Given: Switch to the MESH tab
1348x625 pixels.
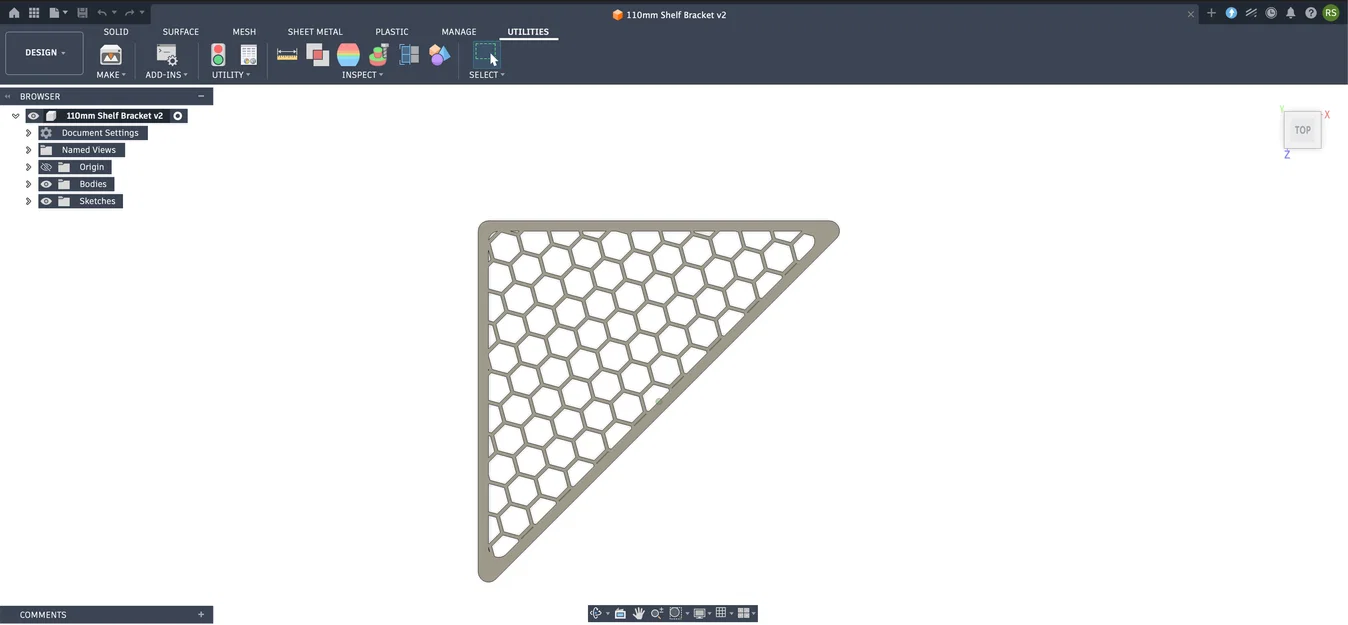Looking at the screenshot, I should 244,32.
